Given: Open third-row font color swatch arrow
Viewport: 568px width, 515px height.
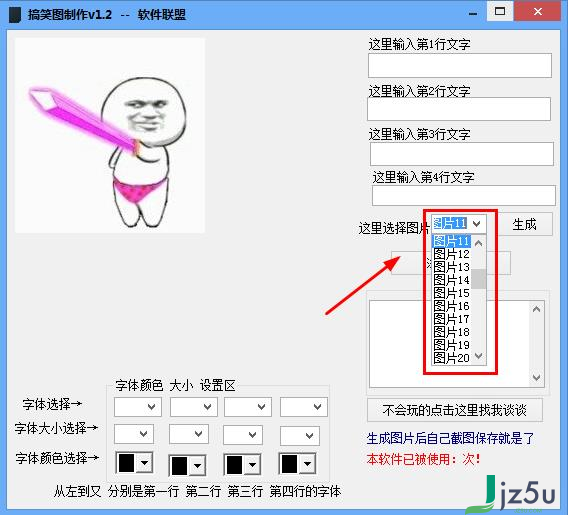Looking at the screenshot, I should [x=252, y=465].
